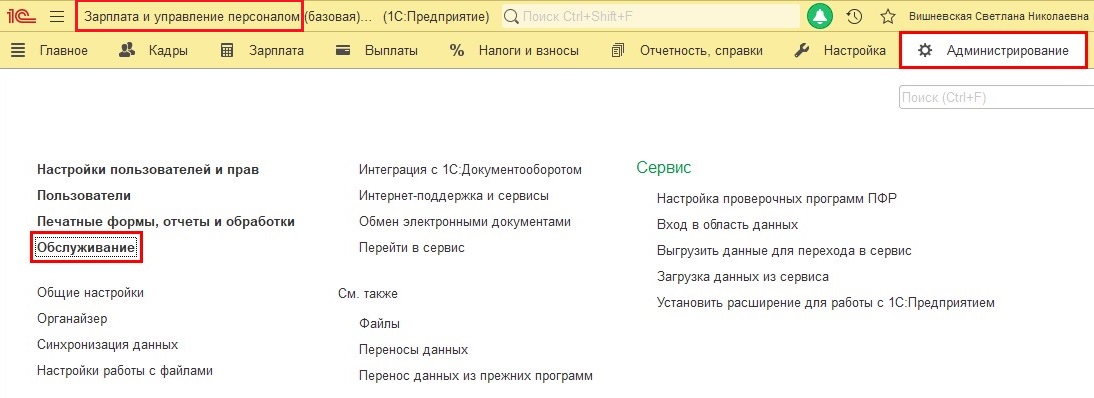Screen dimensions: 1094x398
Task: Select the Администрирование section
Action: 993,50
